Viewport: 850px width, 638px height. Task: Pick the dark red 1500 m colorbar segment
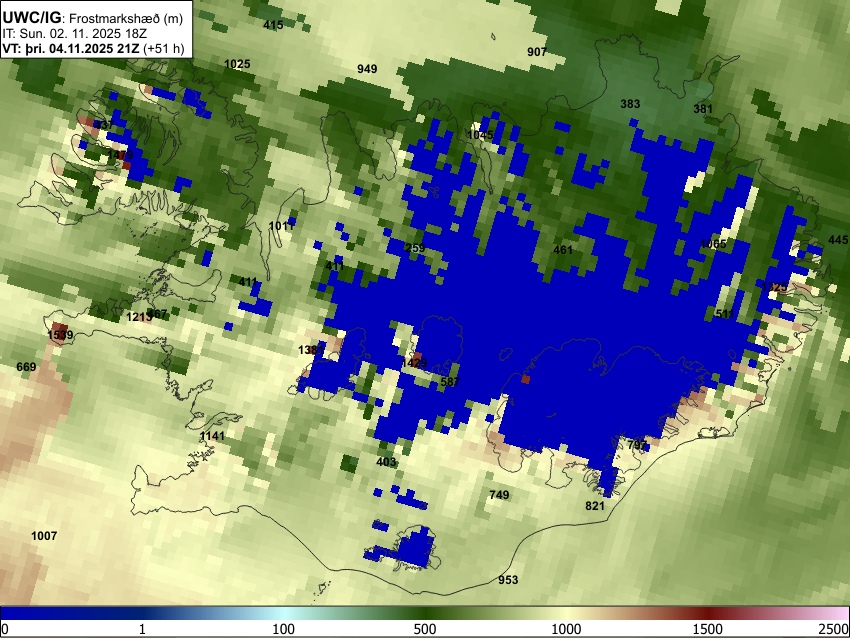708,613
